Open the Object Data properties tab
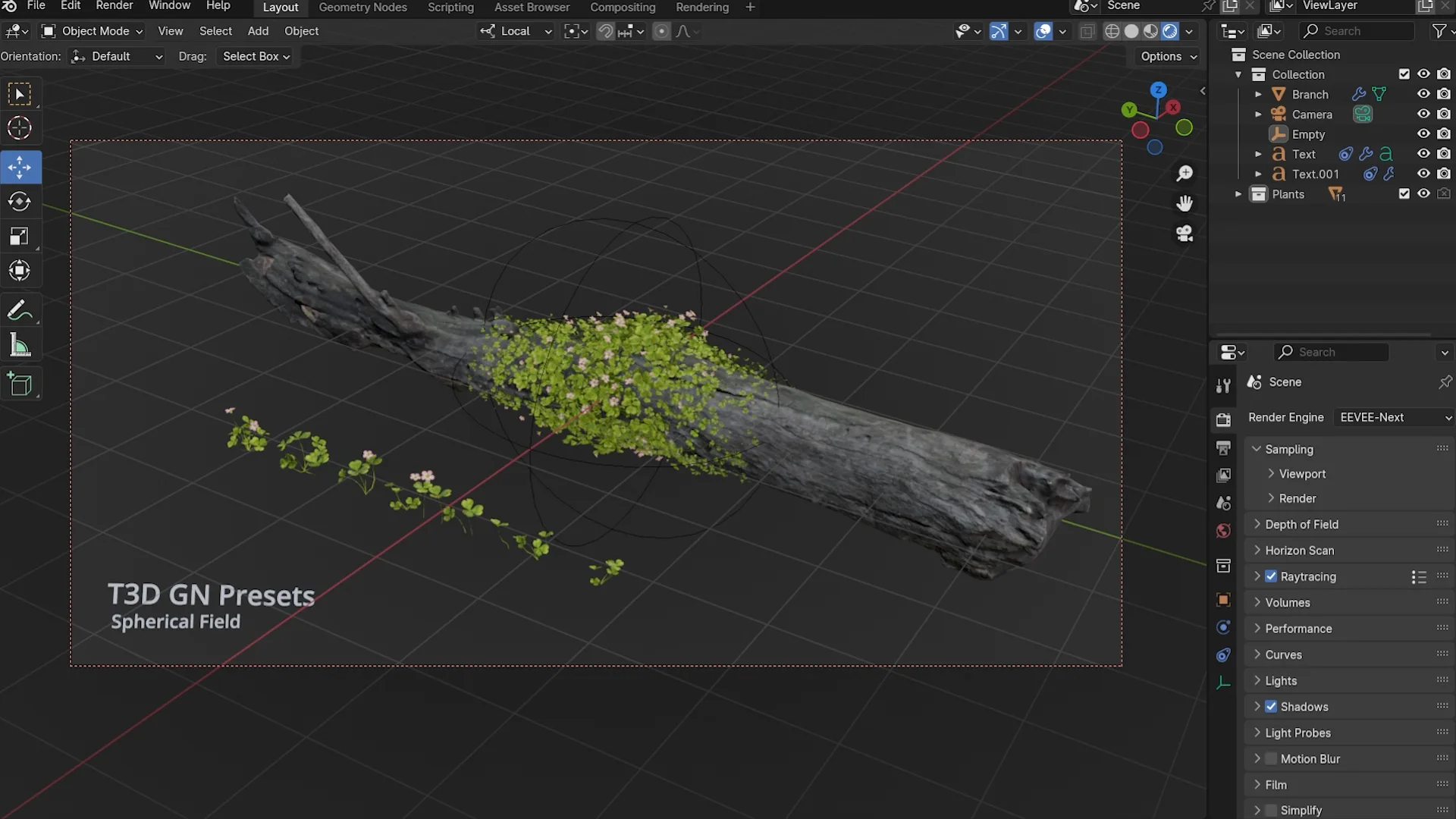This screenshot has height=819, width=1456. (1223, 682)
